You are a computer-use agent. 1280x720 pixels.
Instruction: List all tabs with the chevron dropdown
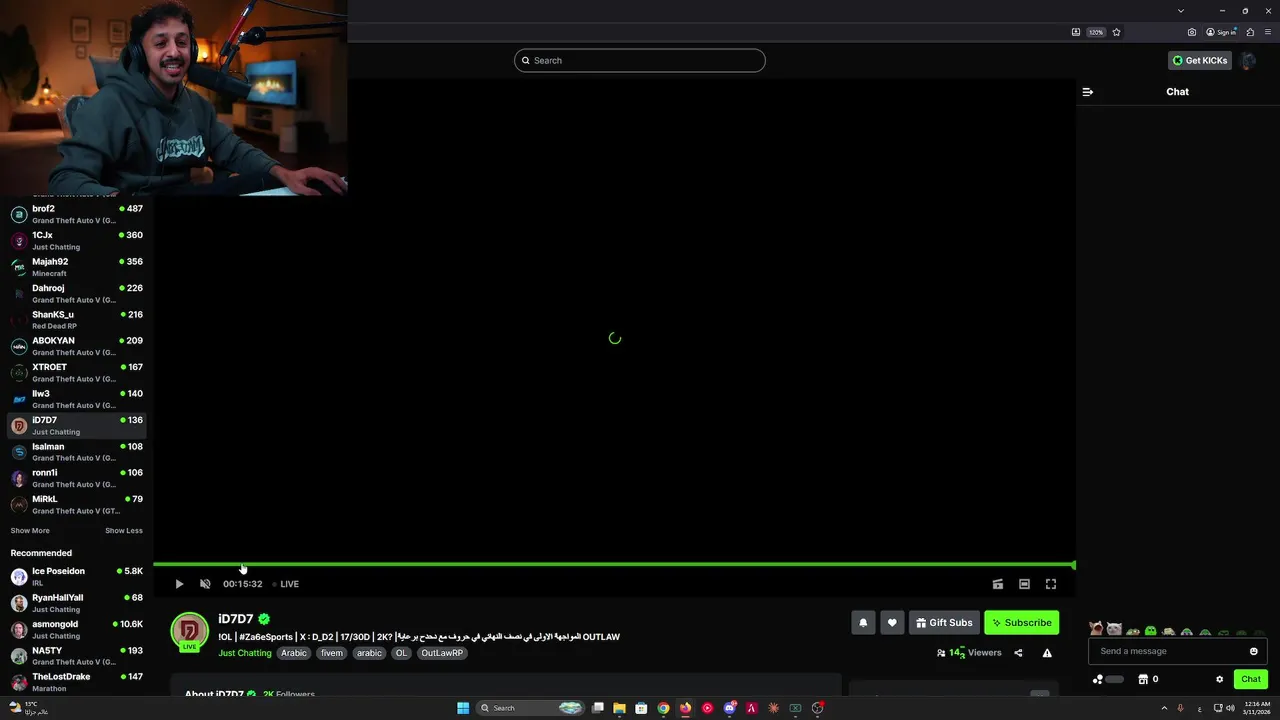1181,11
